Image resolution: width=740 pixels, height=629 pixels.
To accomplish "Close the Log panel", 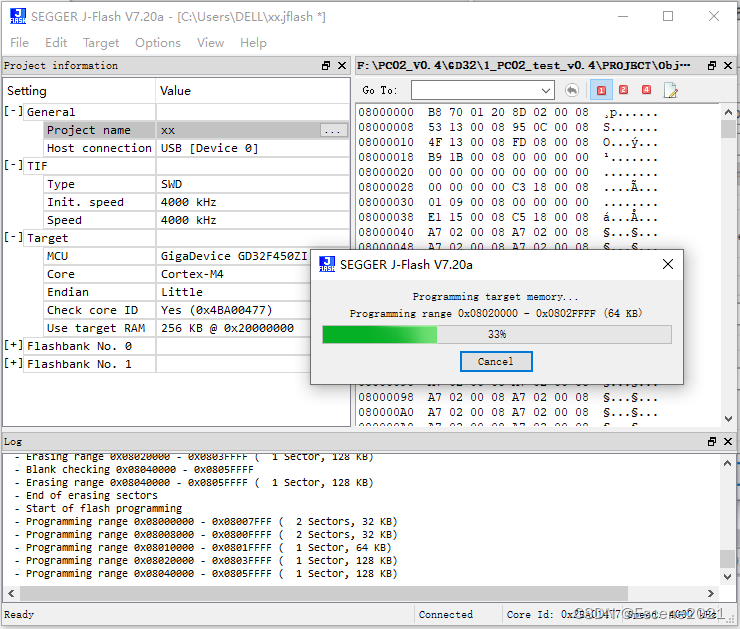I will click(x=728, y=442).
